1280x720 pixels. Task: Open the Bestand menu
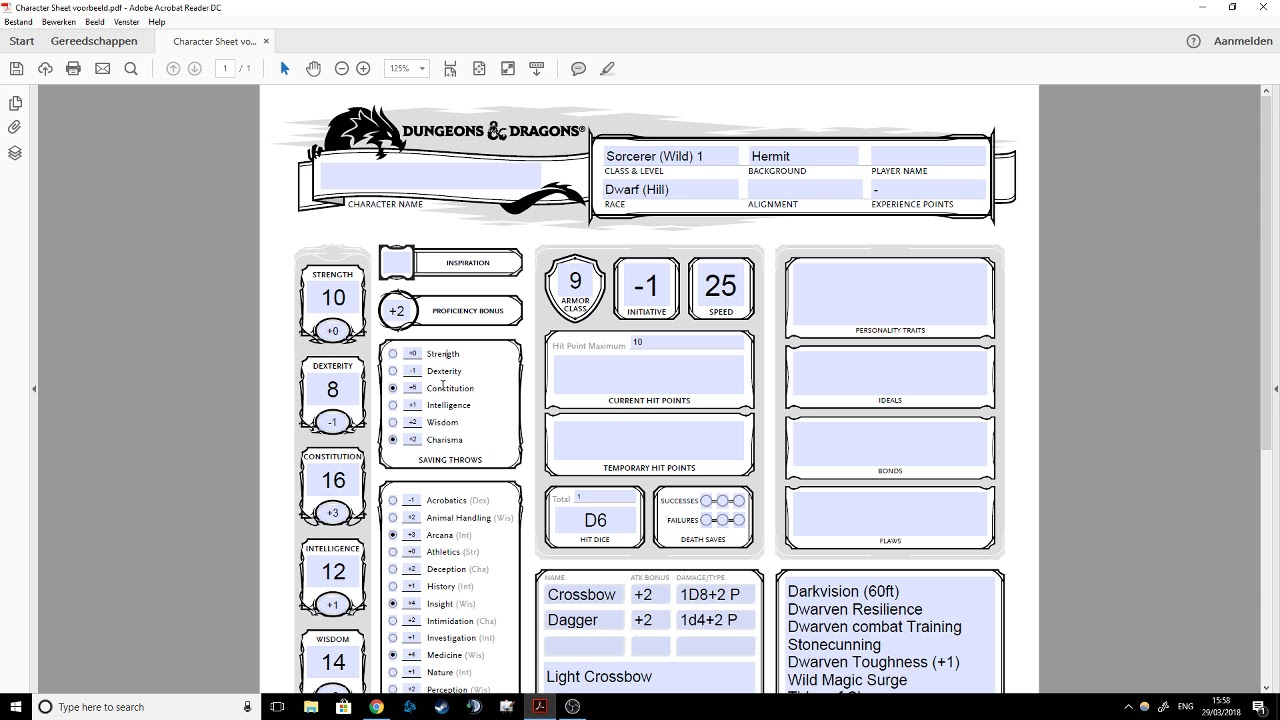pos(18,22)
